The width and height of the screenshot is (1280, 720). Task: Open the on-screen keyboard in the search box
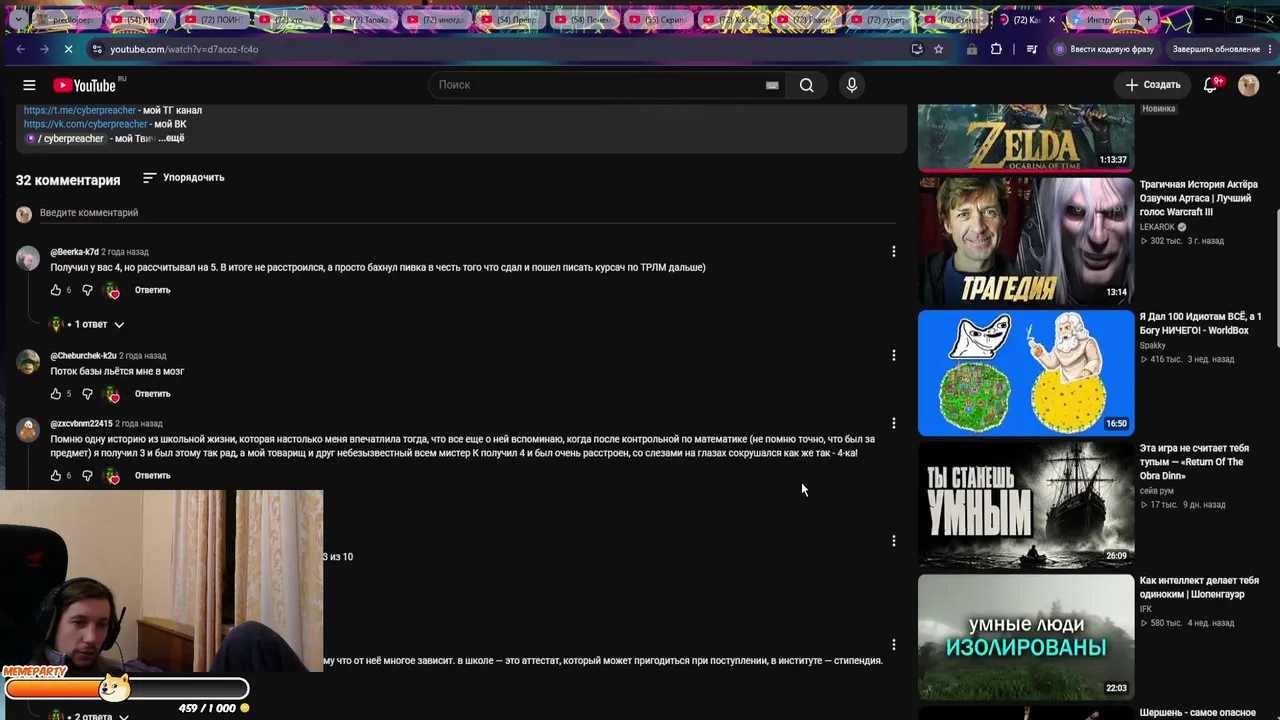click(x=772, y=85)
